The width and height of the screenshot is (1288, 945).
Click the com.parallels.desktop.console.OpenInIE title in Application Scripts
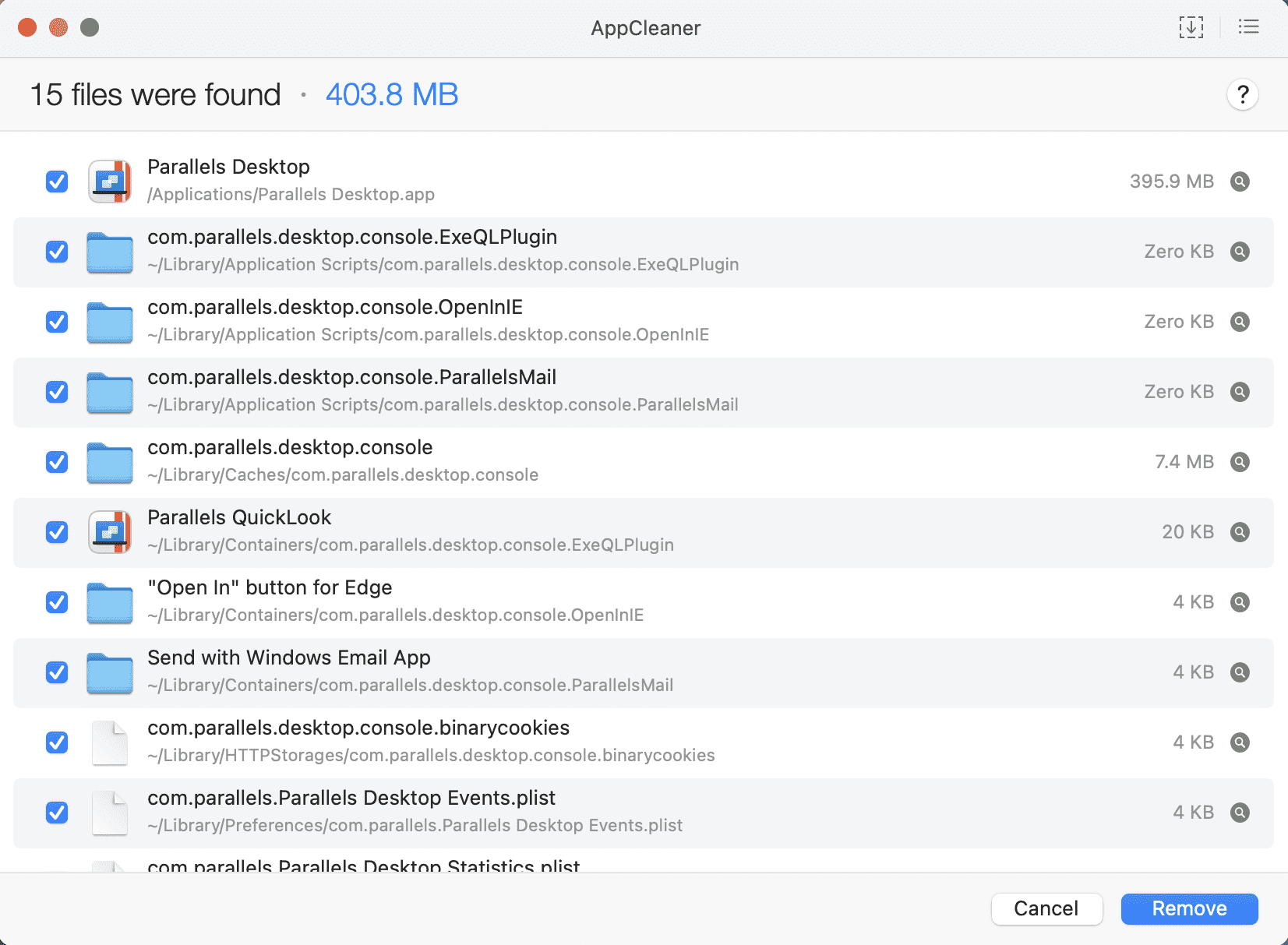[x=335, y=308]
